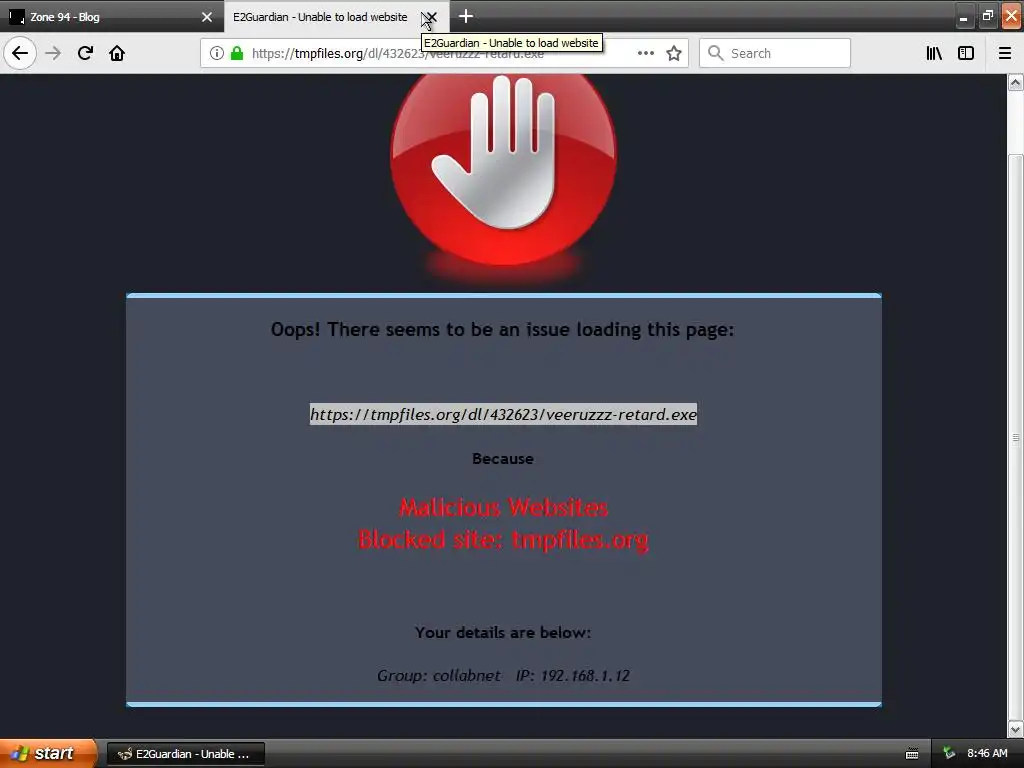
Task: Click the 'Group: collabnet' detail
Action: click(438, 675)
